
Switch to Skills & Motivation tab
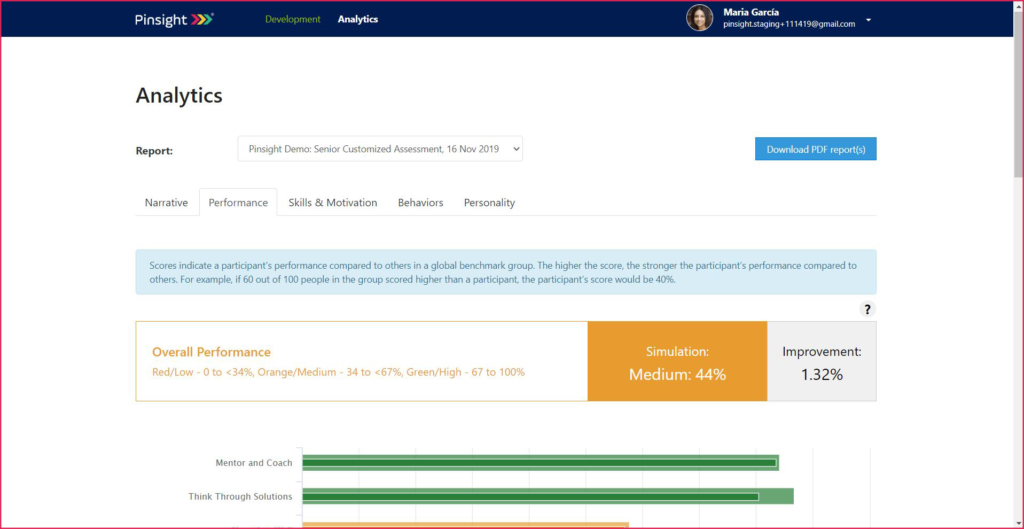pyautogui.click(x=333, y=202)
